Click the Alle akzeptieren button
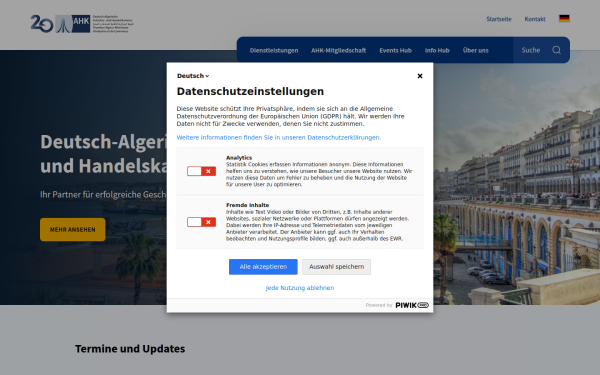Screen dimensions: 600x375 click(x=263, y=267)
